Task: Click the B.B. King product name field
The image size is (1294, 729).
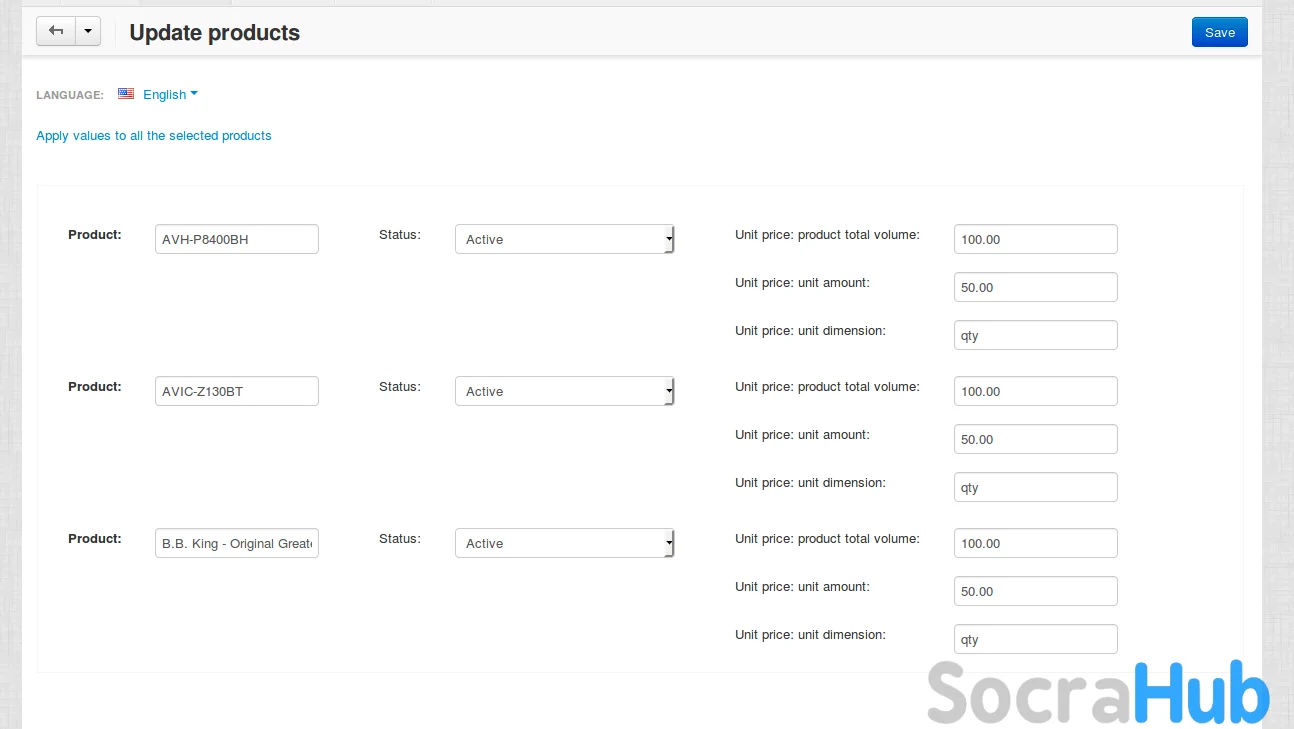Action: [236, 543]
